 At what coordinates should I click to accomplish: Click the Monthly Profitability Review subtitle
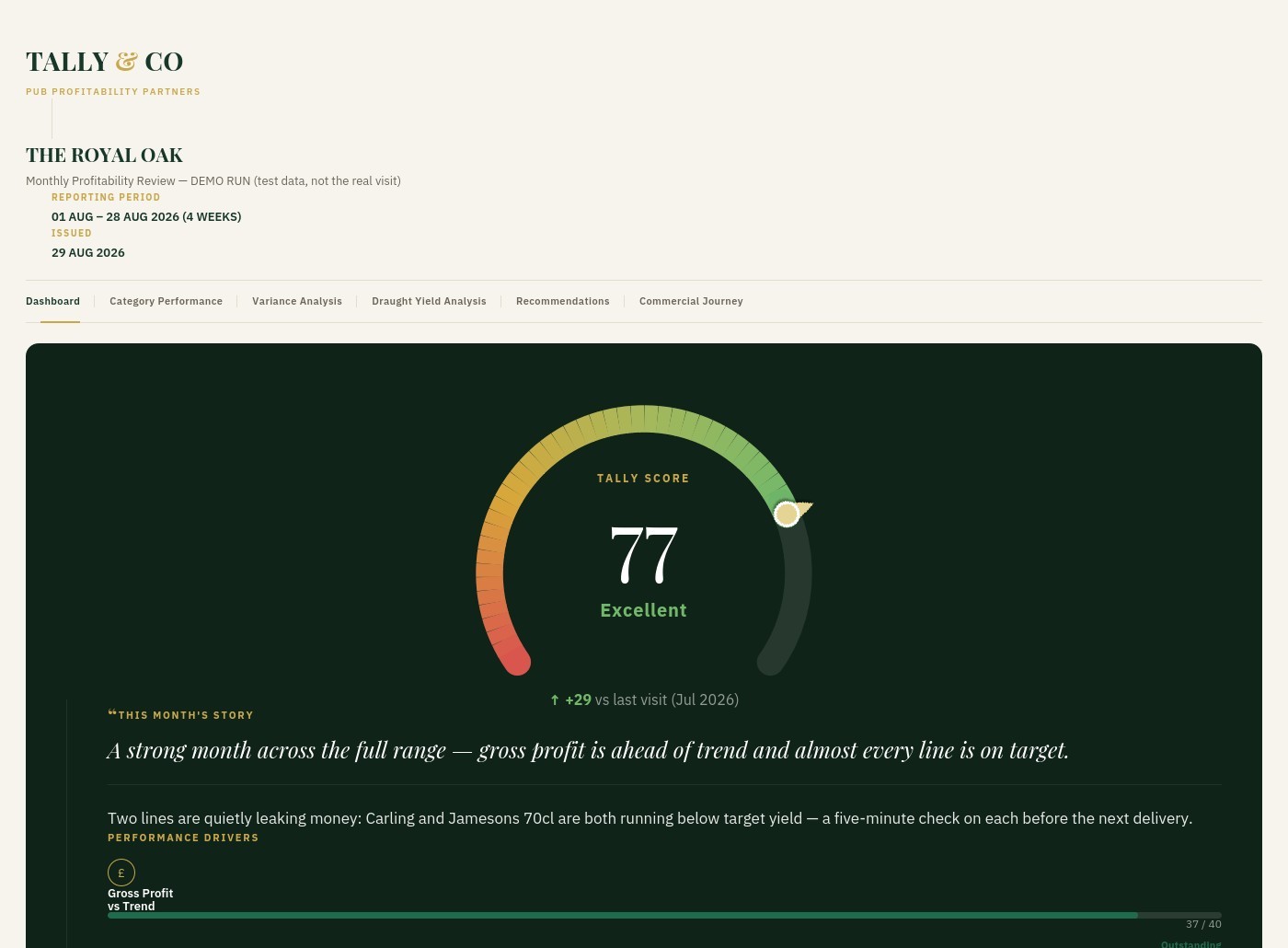click(213, 181)
